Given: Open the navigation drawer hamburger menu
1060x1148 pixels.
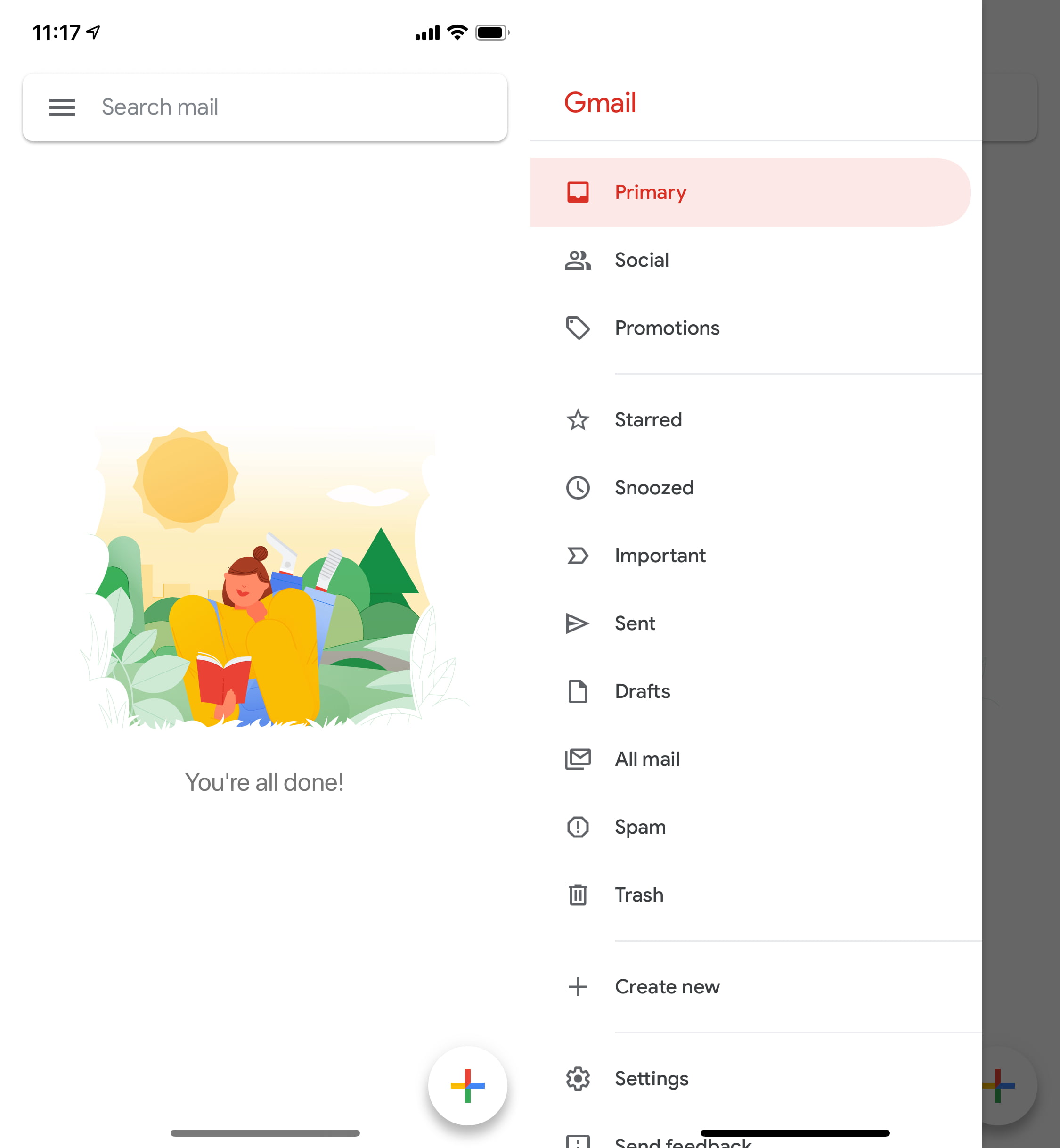Looking at the screenshot, I should point(62,108).
